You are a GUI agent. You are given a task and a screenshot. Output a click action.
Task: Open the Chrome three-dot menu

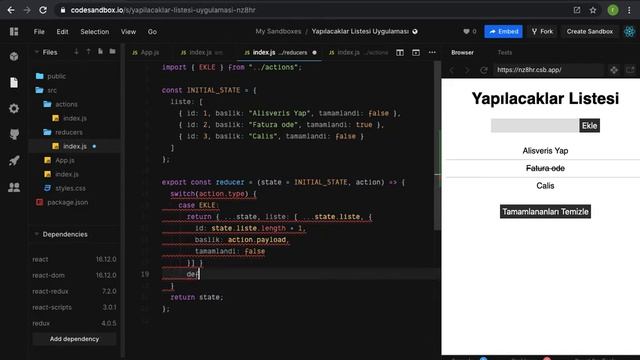pos(629,10)
